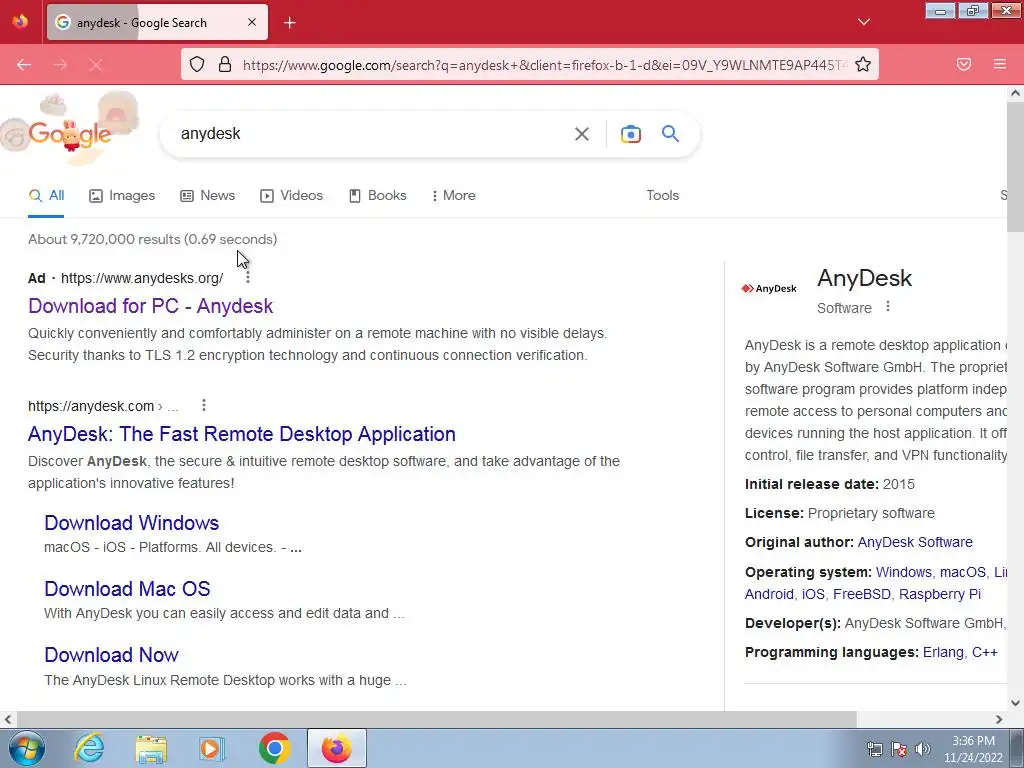Click into the Google search box

pyautogui.click(x=372, y=134)
